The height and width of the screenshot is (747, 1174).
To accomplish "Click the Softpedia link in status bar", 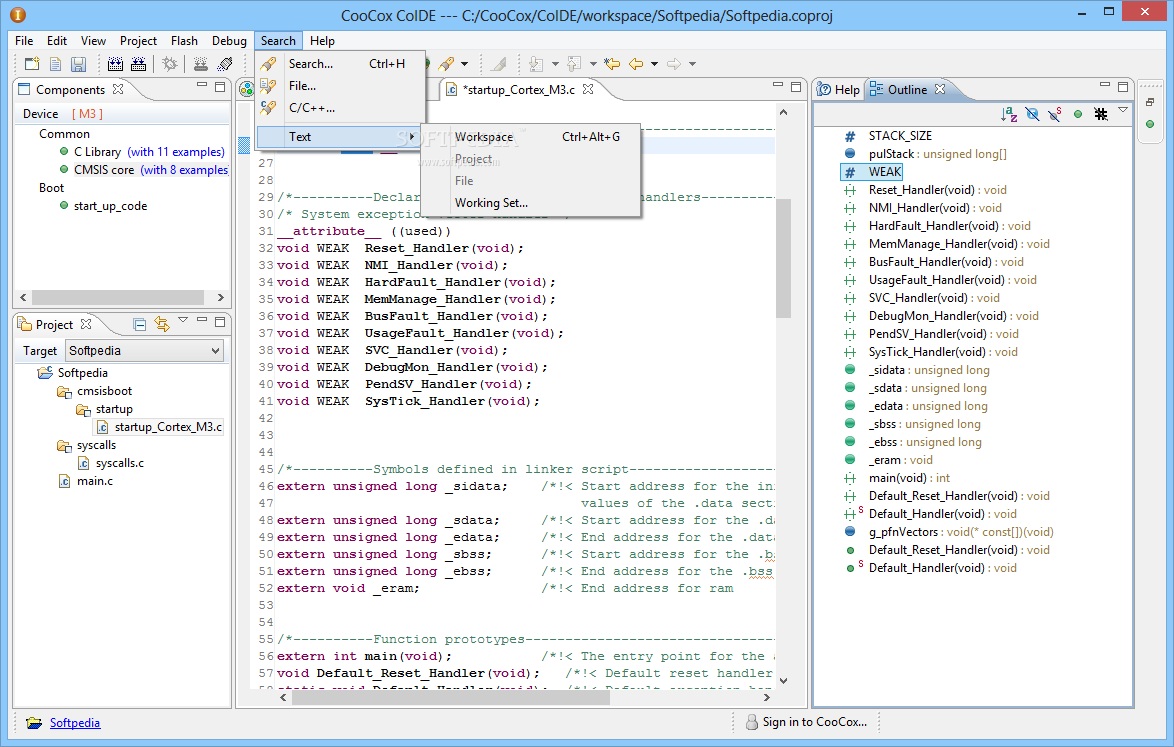I will tap(75, 722).
